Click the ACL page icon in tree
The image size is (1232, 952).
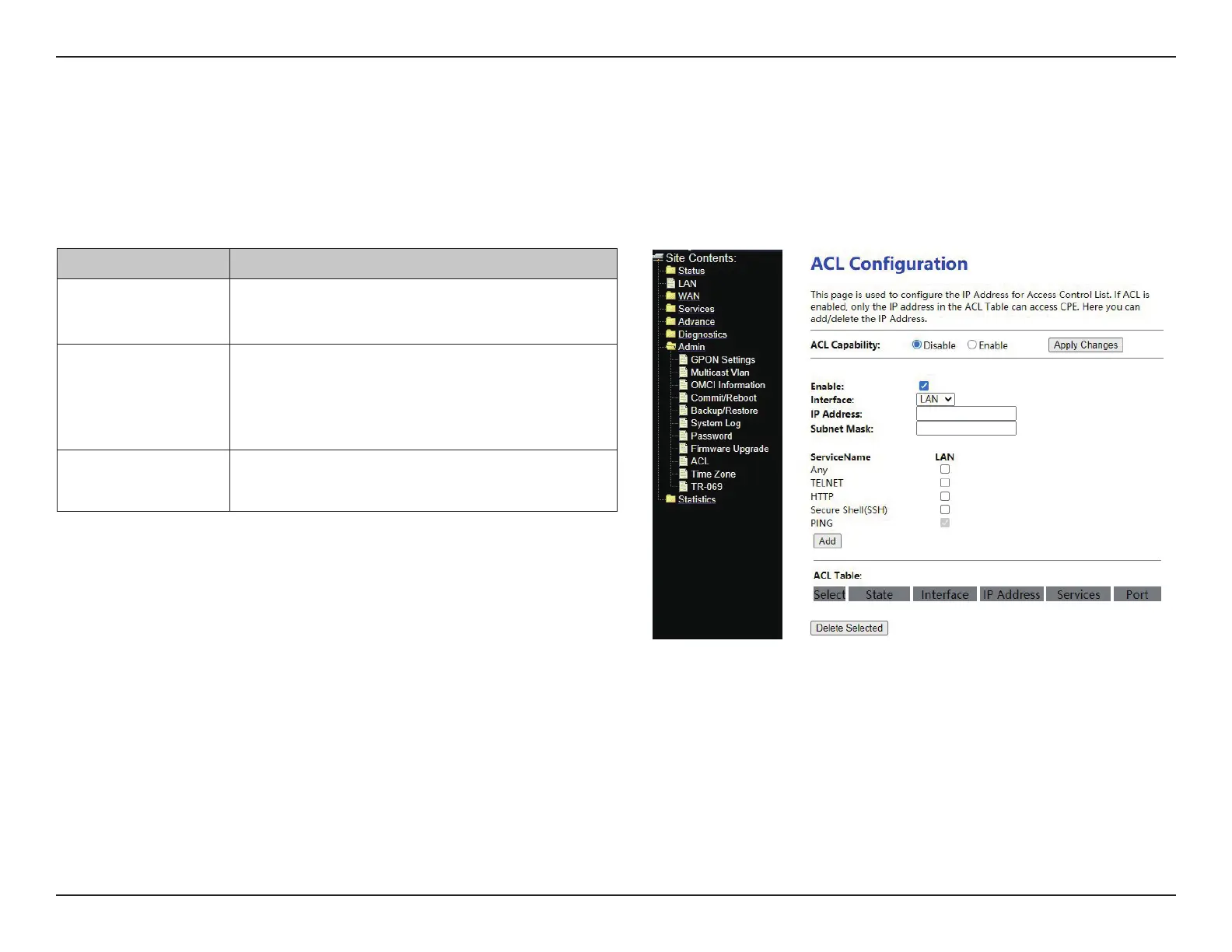pyautogui.click(x=683, y=461)
